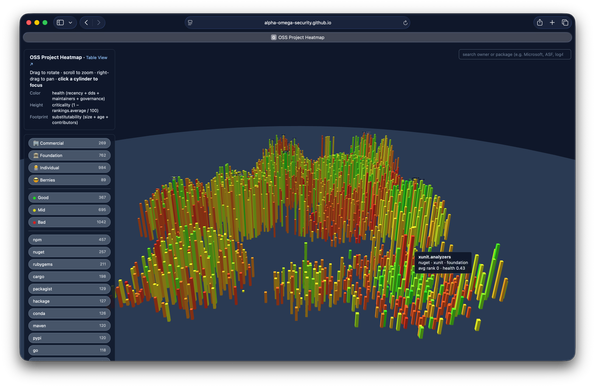Toggle the Individual owner filter
The width and height of the screenshot is (595, 387).
click(69, 168)
